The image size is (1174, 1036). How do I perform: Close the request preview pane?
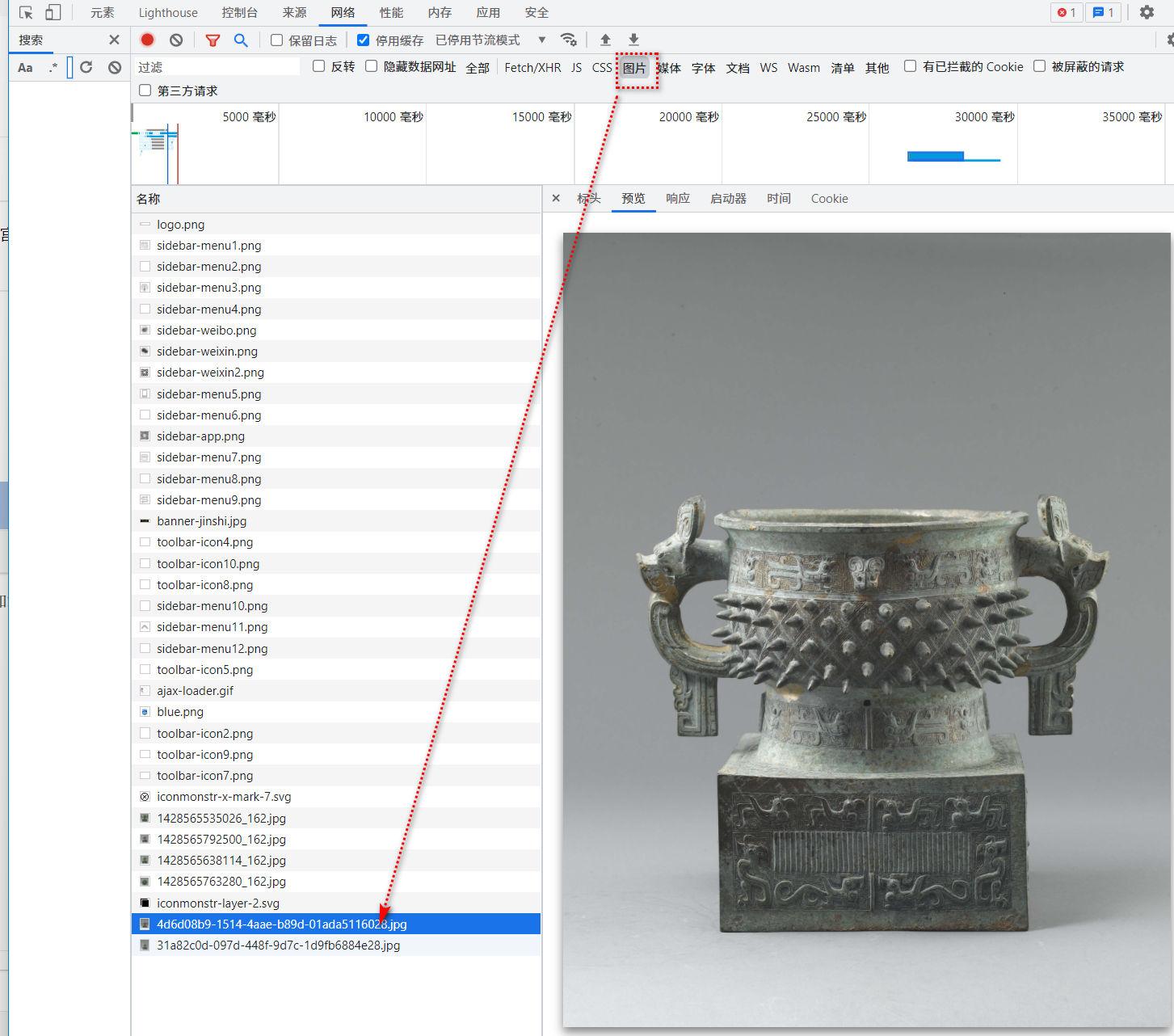(556, 198)
